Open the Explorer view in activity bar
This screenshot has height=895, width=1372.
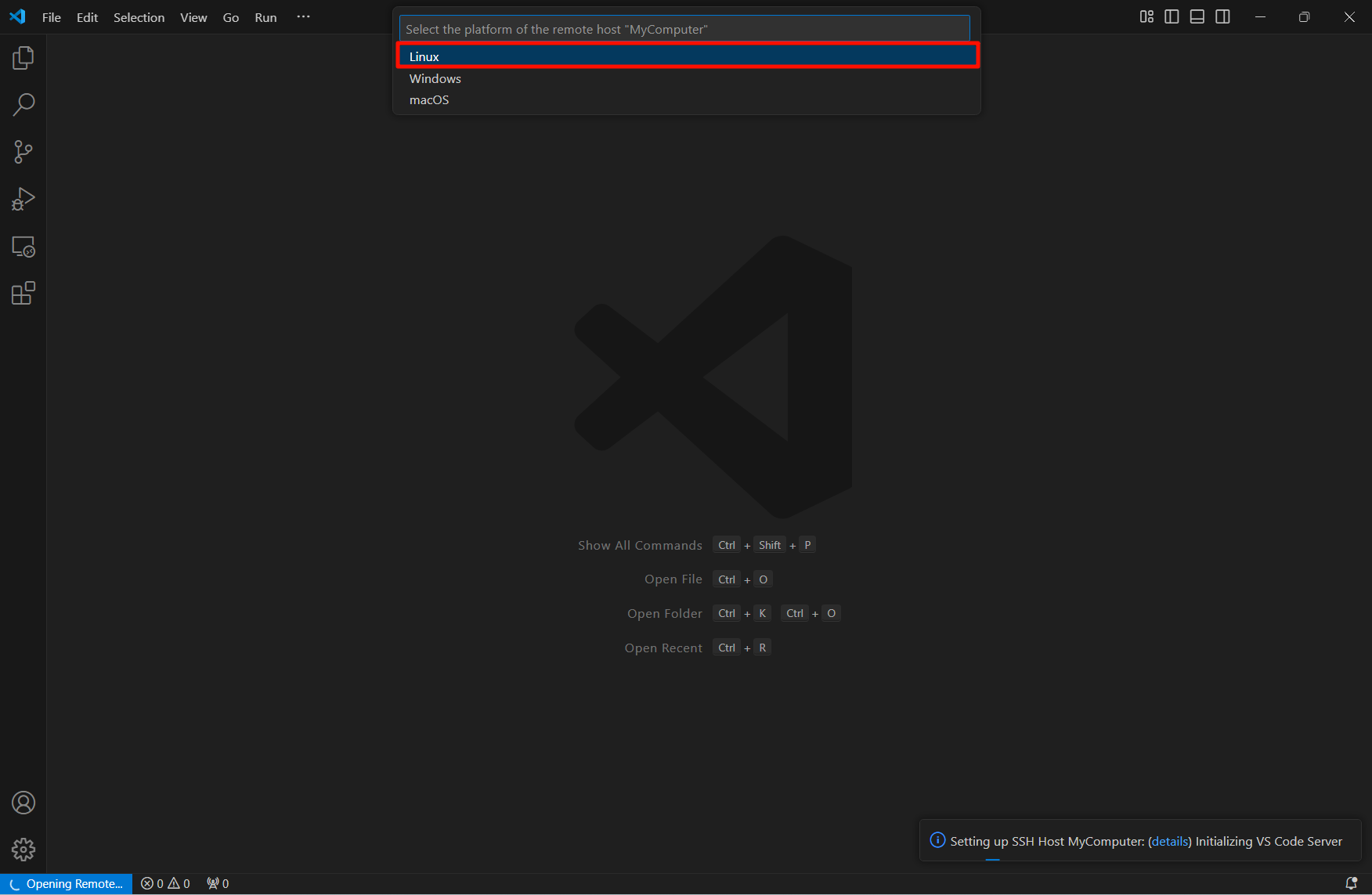(x=23, y=58)
